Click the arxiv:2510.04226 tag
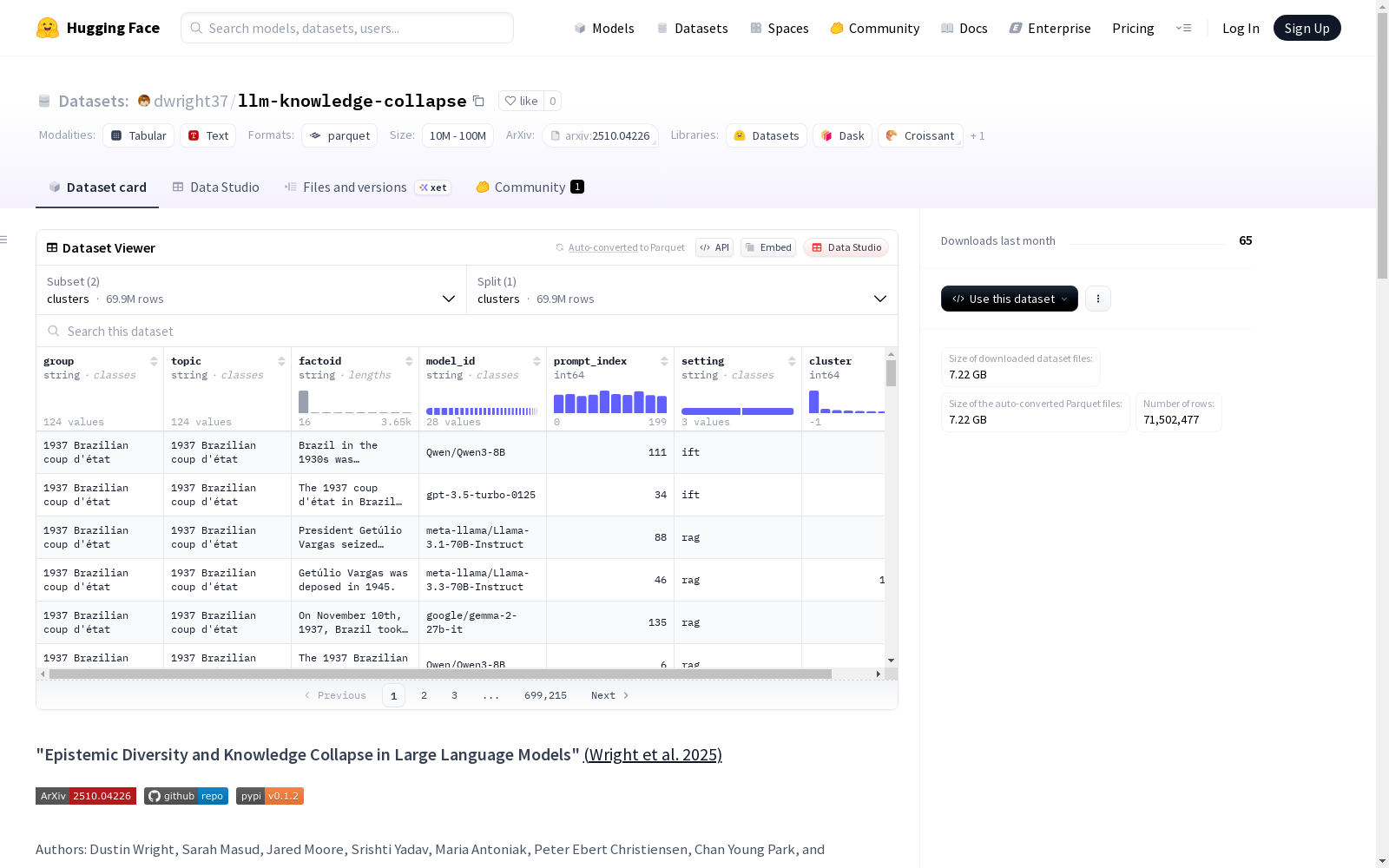 (600, 135)
